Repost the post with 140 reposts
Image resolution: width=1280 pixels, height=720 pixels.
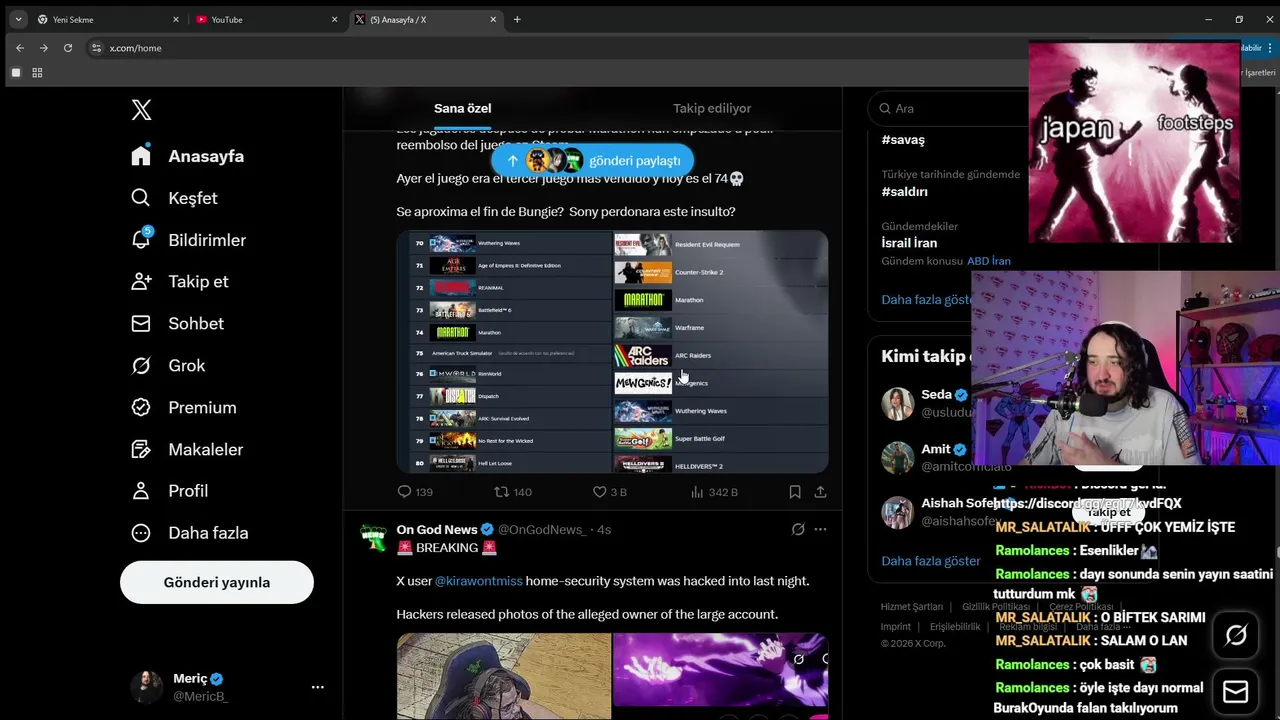[513, 492]
